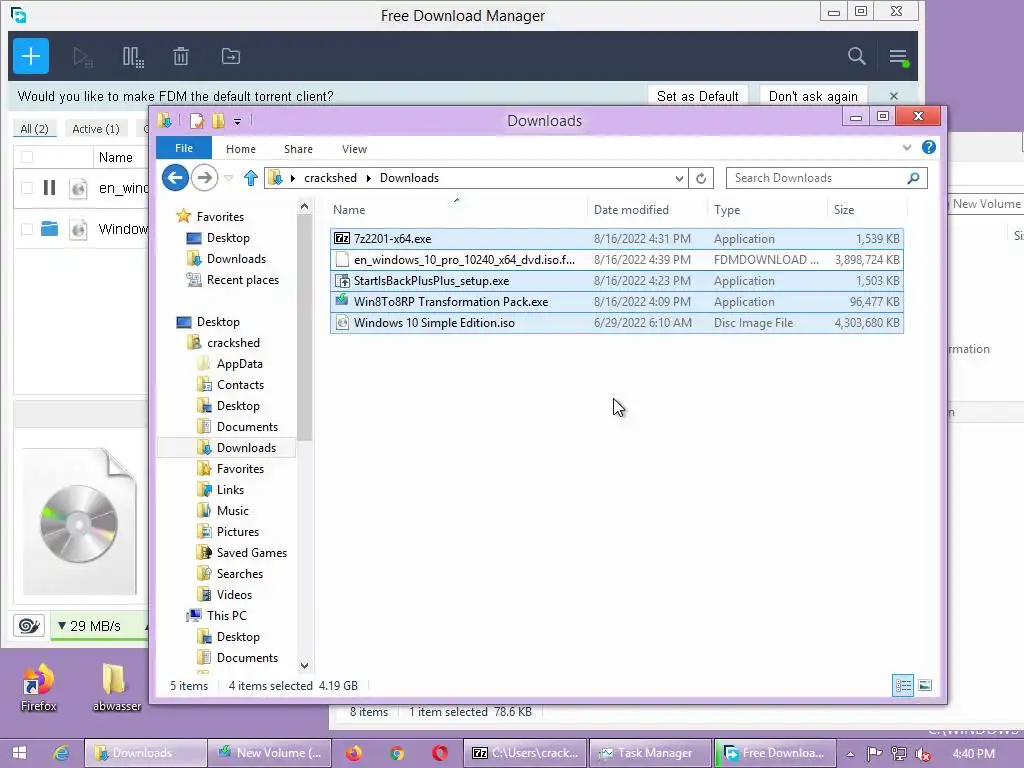Toggle FDM snail speed mode icon
The height and width of the screenshot is (768, 1024).
pyautogui.click(x=29, y=626)
